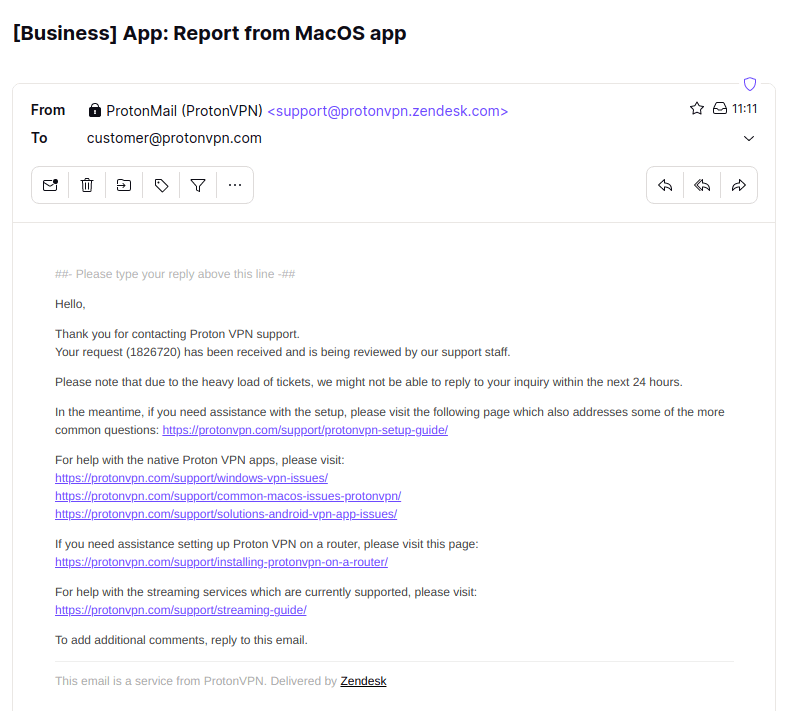Click the Zendesk link in footer
The image size is (789, 711).
coord(363,681)
